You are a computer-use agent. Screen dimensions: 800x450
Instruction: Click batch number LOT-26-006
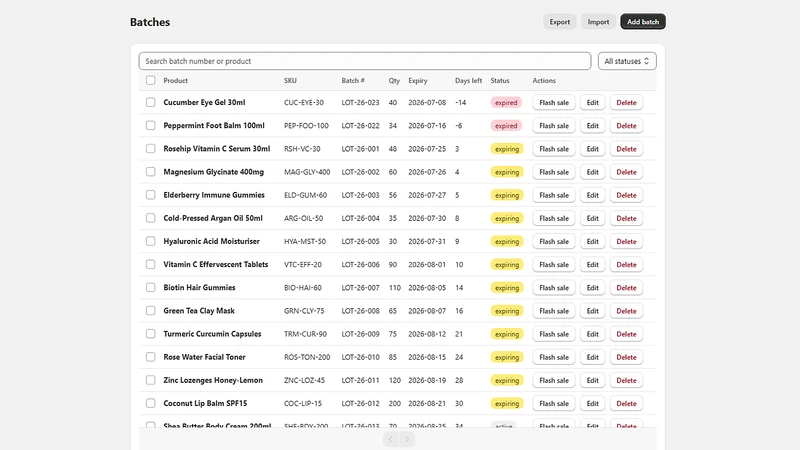click(x=361, y=264)
